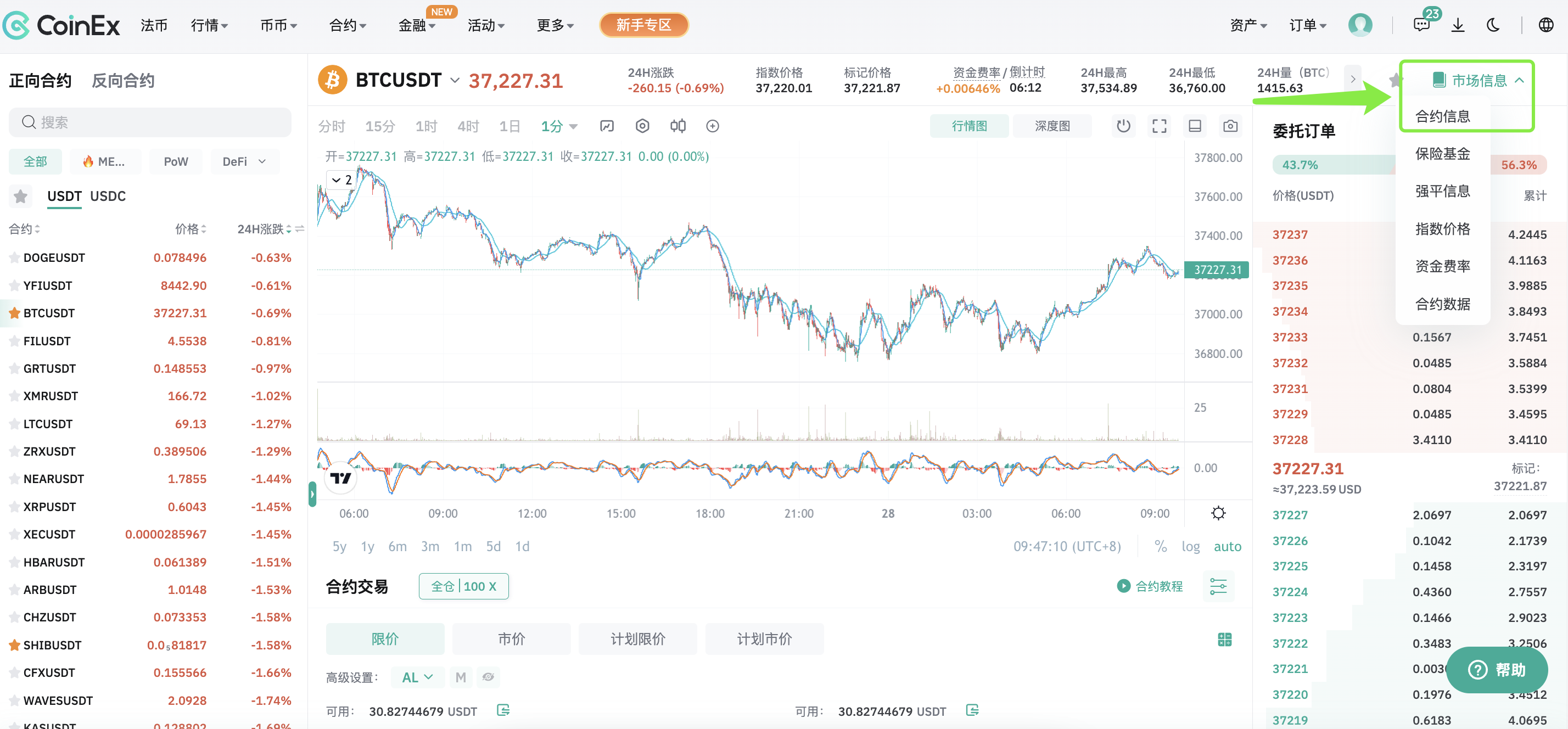Viewport: 1568px width, 729px height.
Task: Select 市价 order type tab
Action: click(x=511, y=639)
